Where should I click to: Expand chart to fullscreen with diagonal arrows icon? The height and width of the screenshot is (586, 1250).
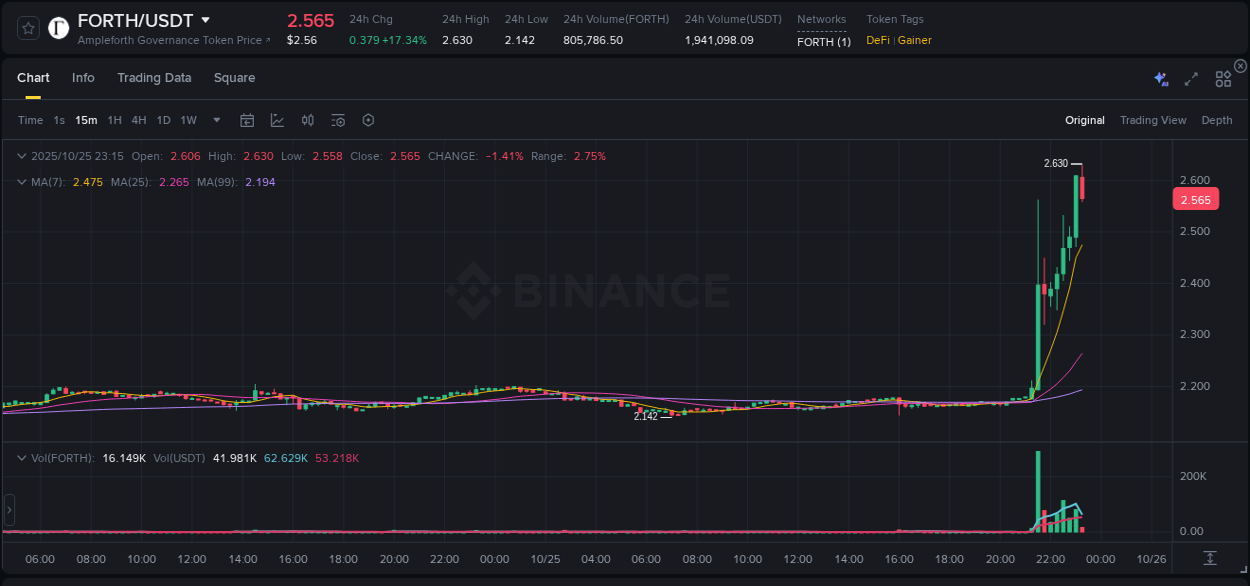pyautogui.click(x=1190, y=77)
